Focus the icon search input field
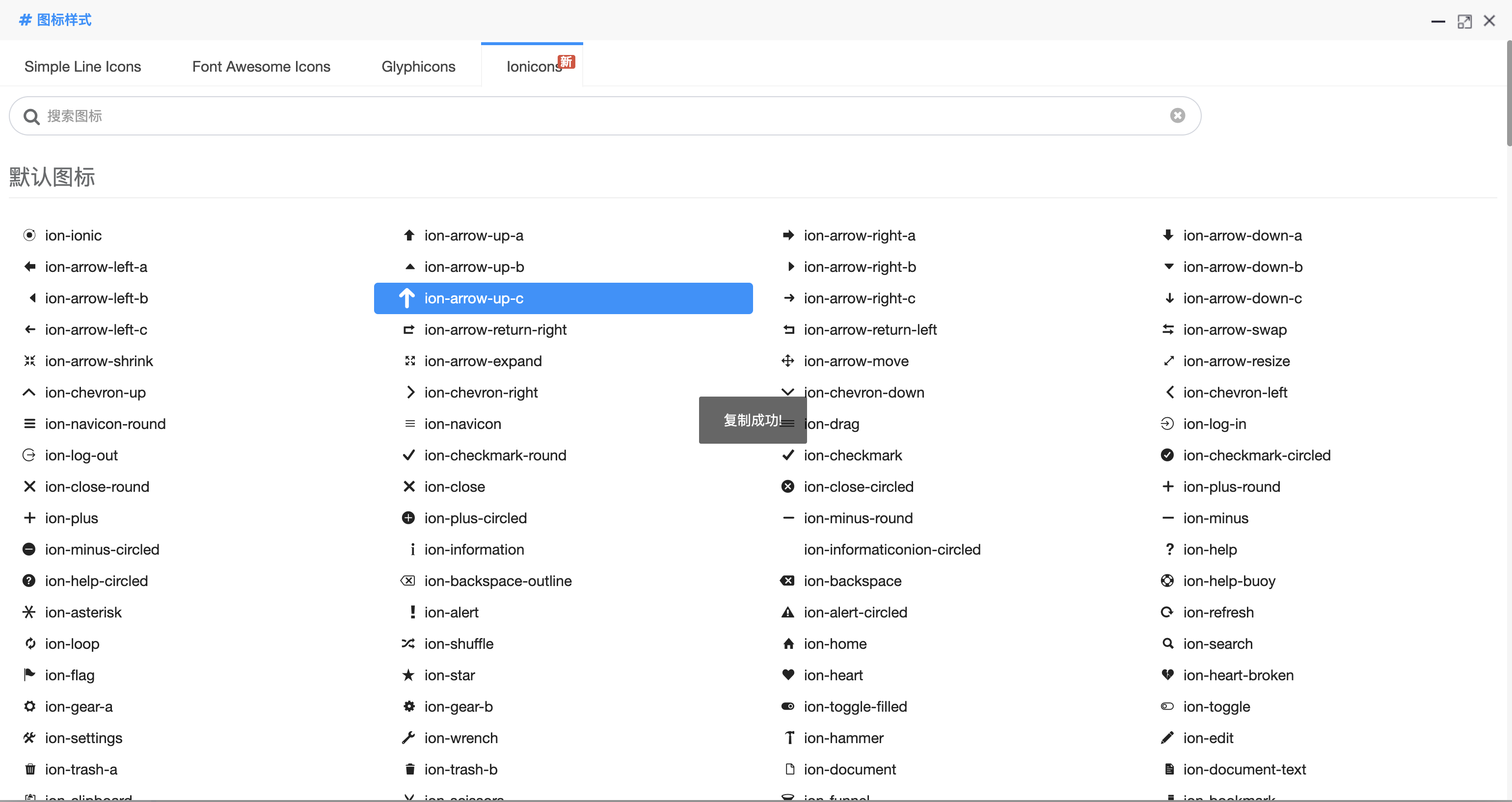 (x=587, y=115)
